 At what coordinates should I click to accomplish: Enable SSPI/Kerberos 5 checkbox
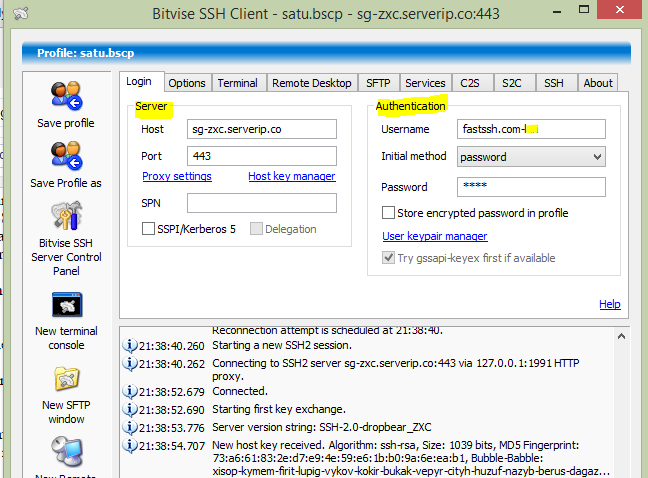coord(148,228)
